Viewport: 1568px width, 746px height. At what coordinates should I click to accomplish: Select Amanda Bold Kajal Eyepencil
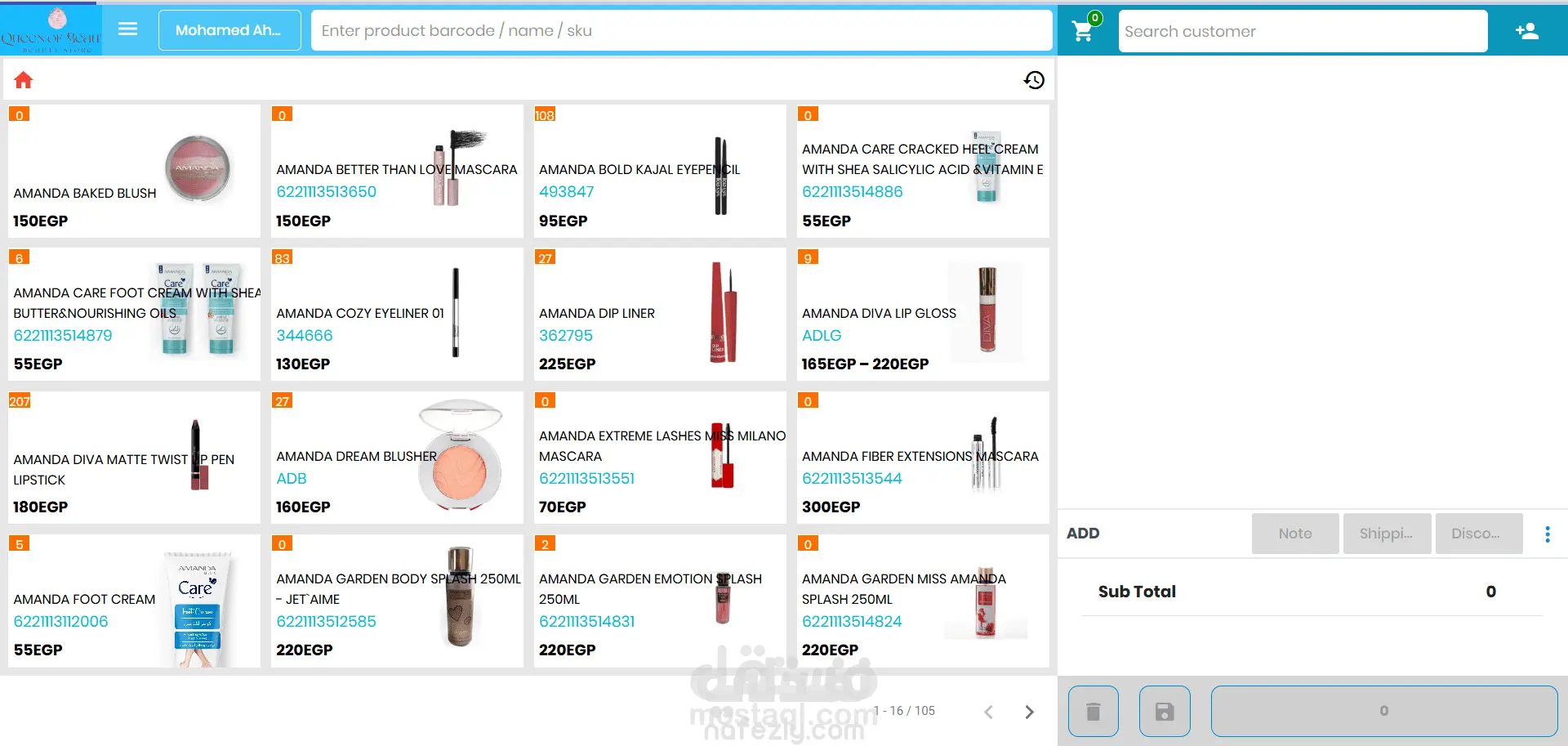click(x=660, y=171)
